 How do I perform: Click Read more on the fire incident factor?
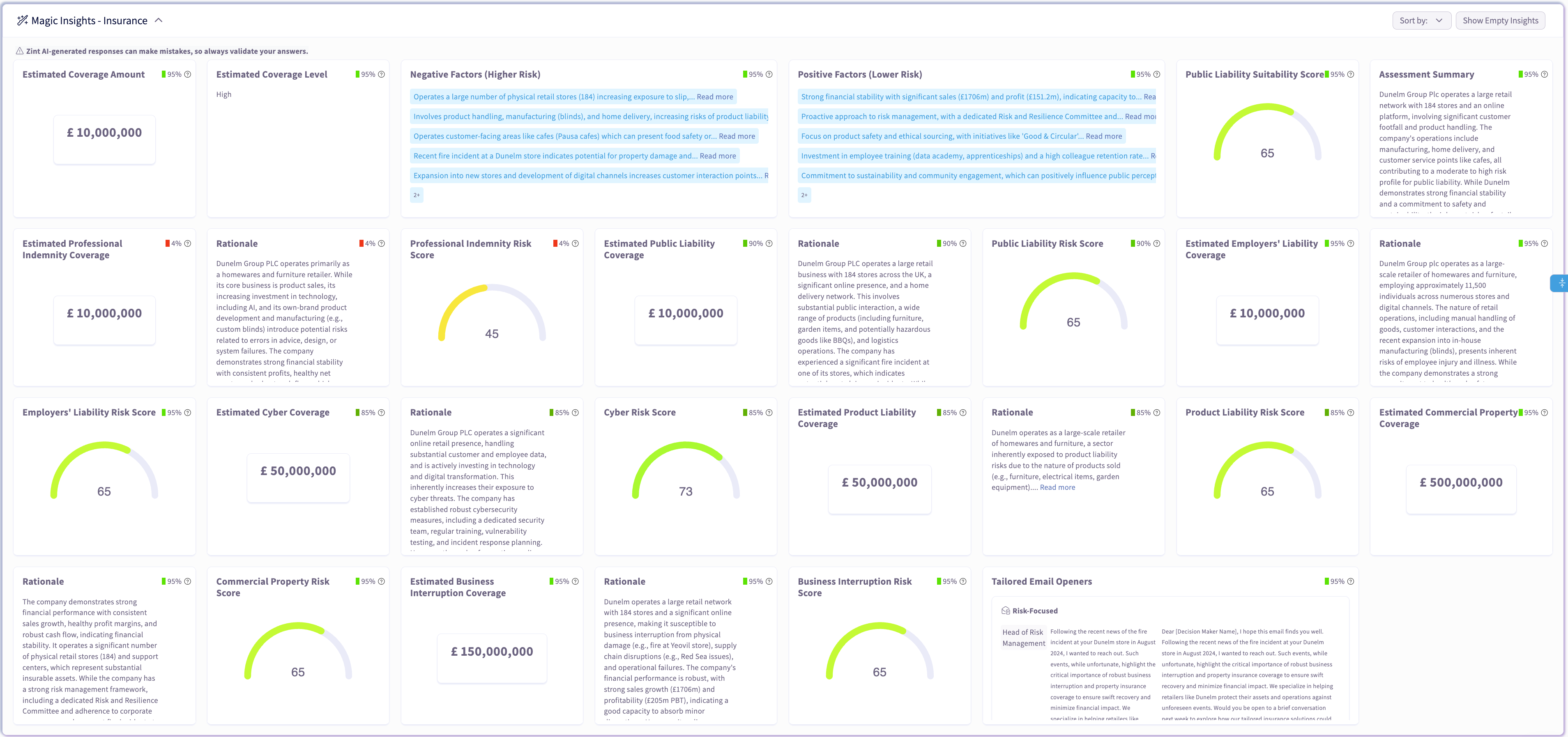[718, 156]
